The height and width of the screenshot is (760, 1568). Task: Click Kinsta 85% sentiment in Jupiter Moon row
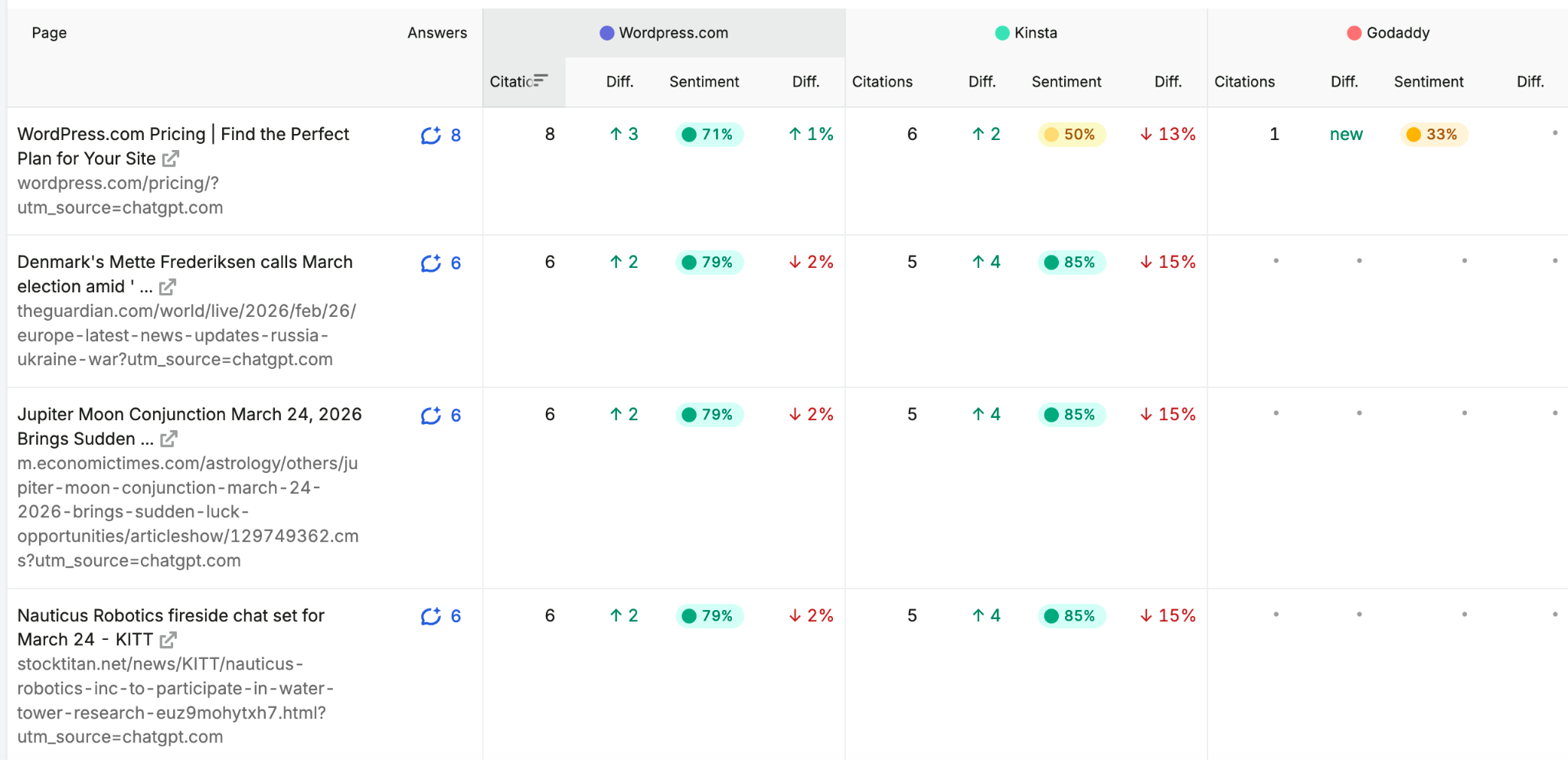pyautogui.click(x=1071, y=415)
